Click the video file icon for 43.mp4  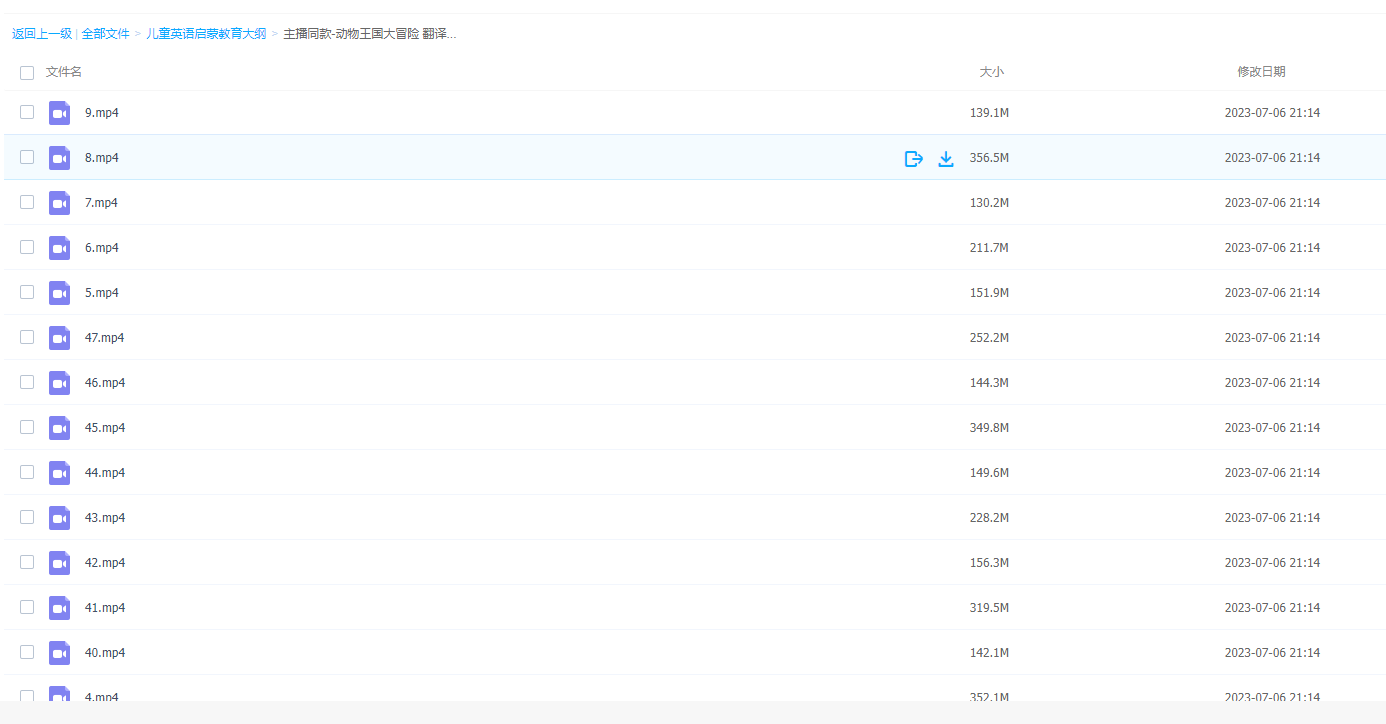pos(59,518)
